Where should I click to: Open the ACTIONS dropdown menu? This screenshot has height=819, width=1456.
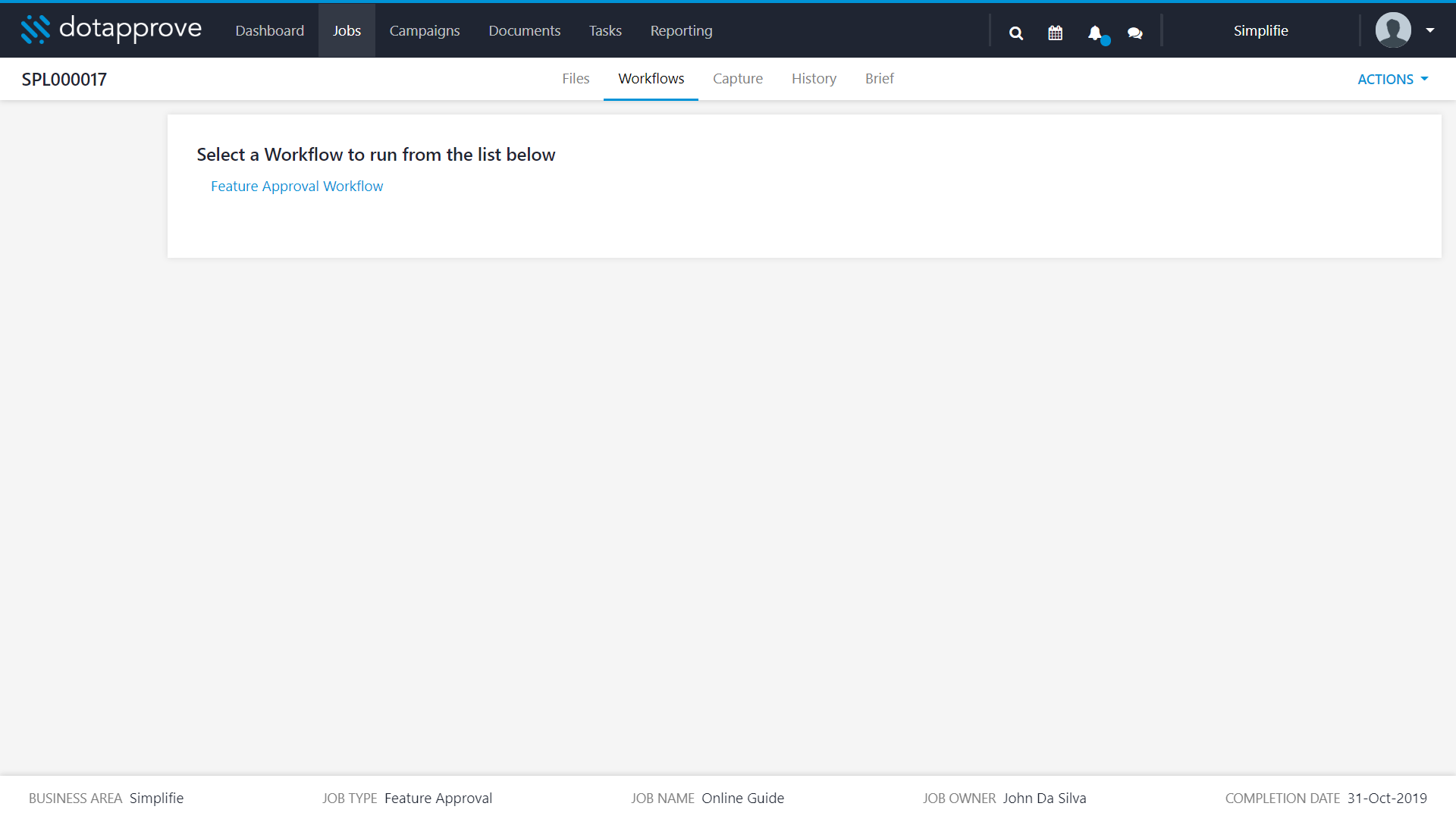point(1392,79)
